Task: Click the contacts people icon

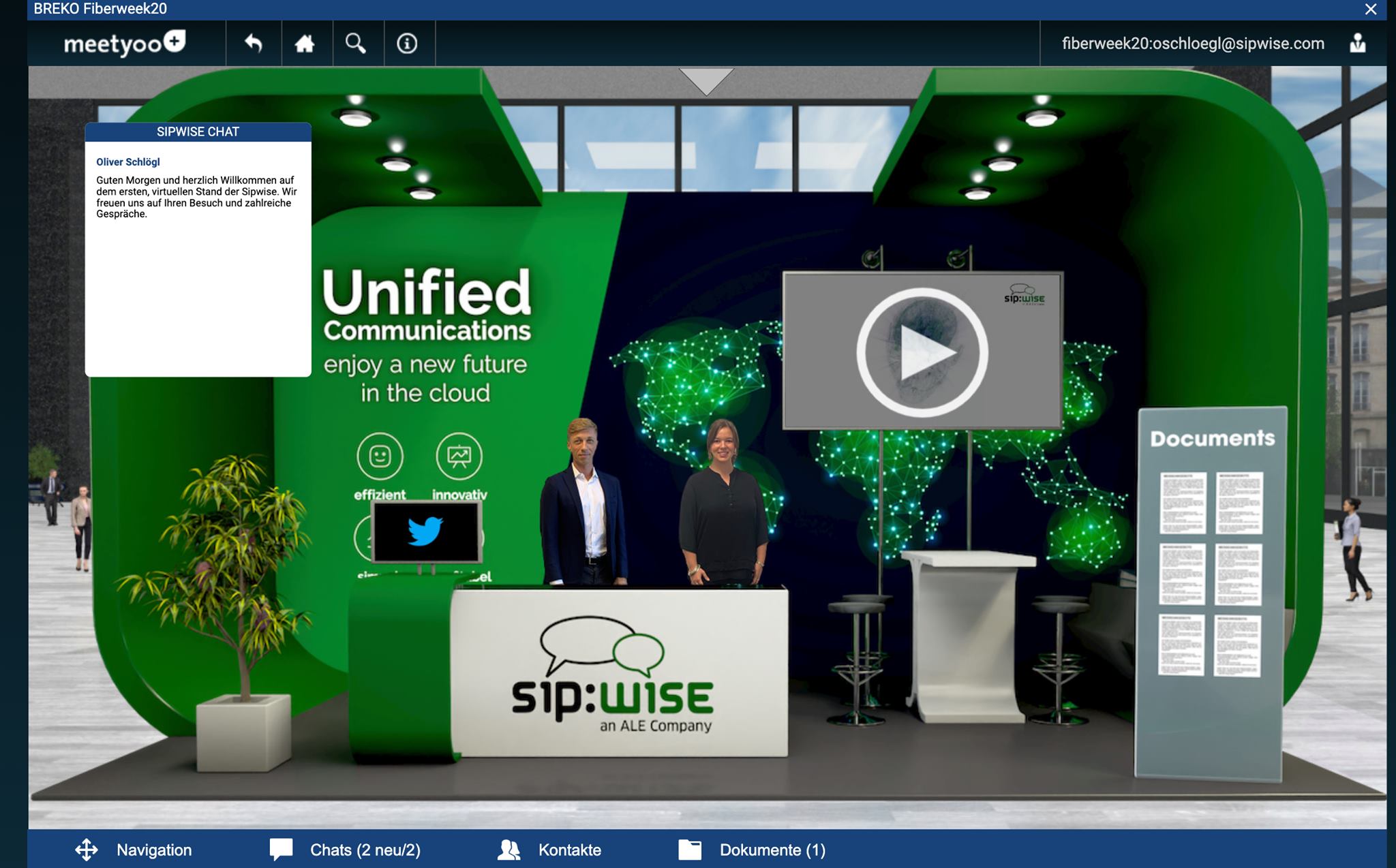Action: (x=509, y=850)
